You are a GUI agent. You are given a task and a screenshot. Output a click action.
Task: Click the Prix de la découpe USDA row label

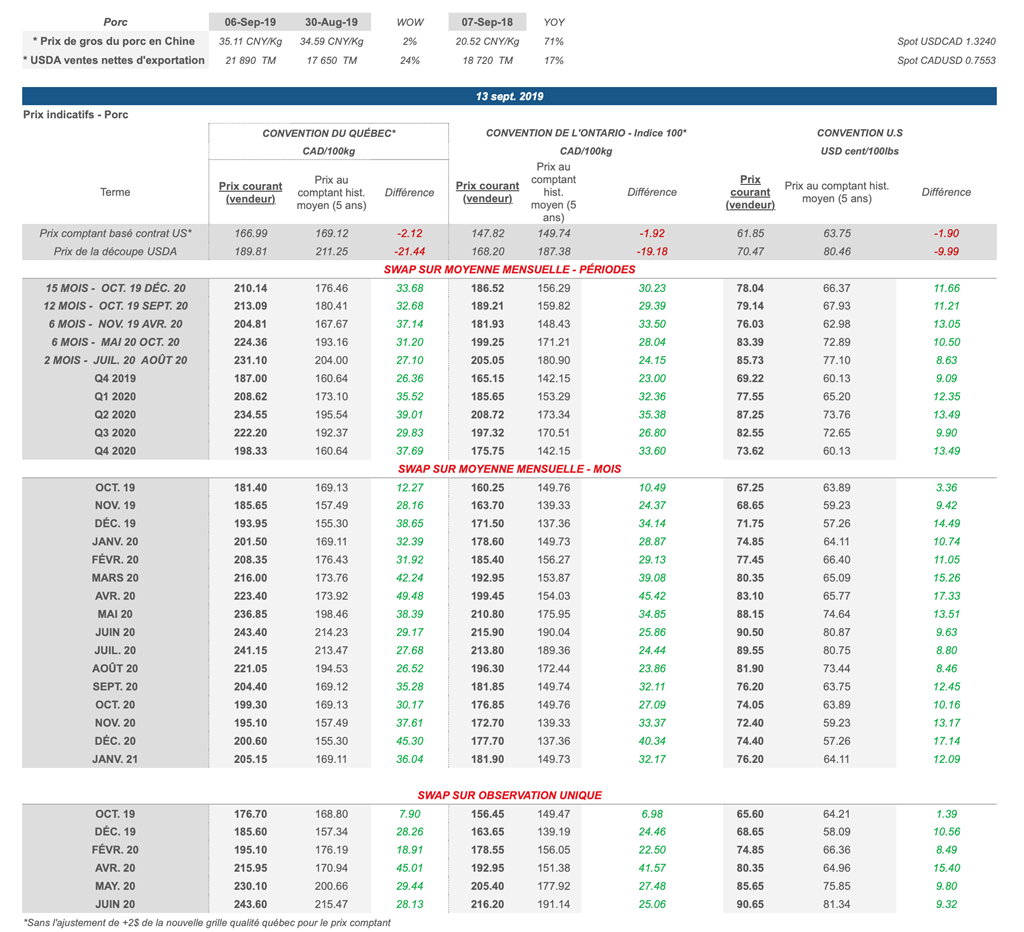[115, 251]
